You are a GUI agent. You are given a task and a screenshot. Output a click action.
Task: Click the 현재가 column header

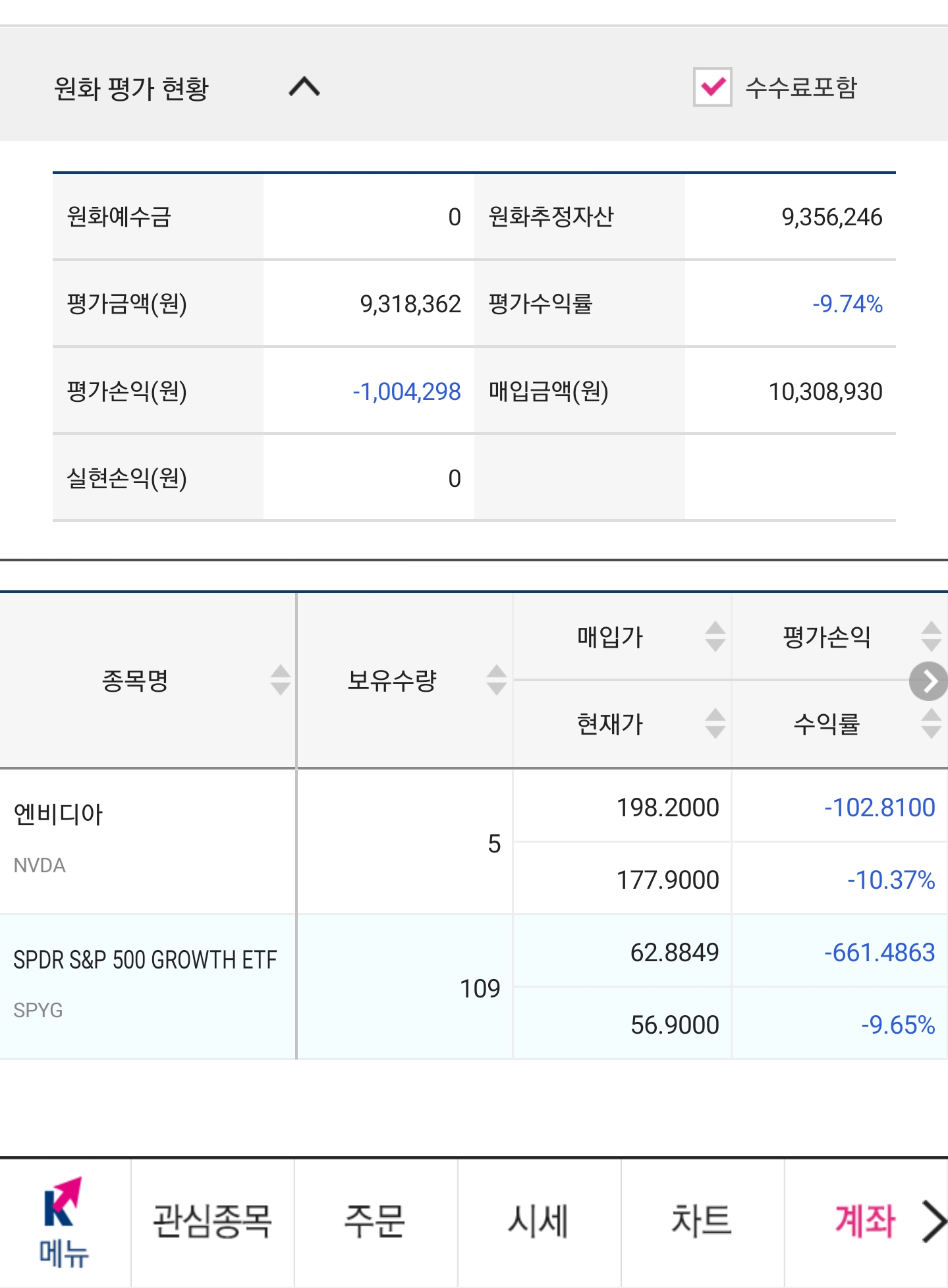point(610,723)
